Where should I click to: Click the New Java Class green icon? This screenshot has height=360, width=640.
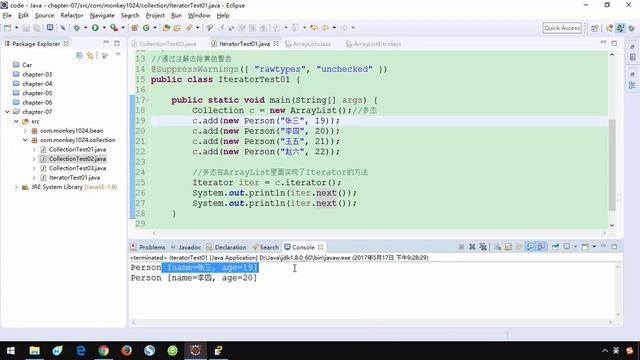pyautogui.click(x=146, y=28)
